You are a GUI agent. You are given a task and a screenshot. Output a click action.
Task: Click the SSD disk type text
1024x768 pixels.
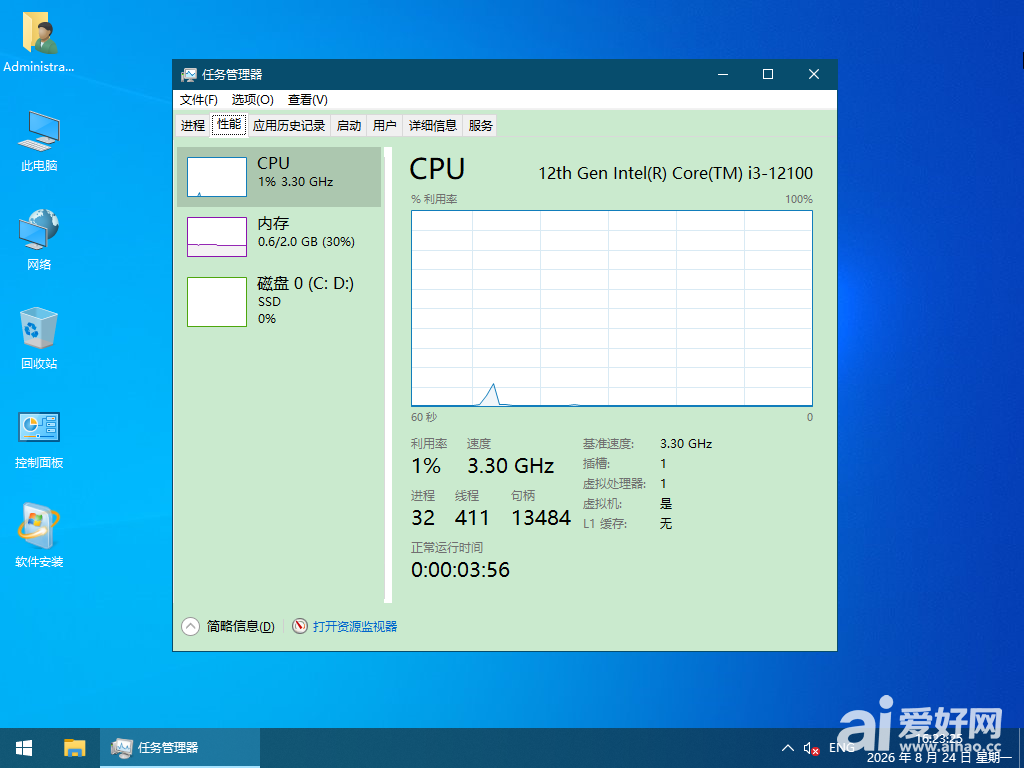coord(269,302)
